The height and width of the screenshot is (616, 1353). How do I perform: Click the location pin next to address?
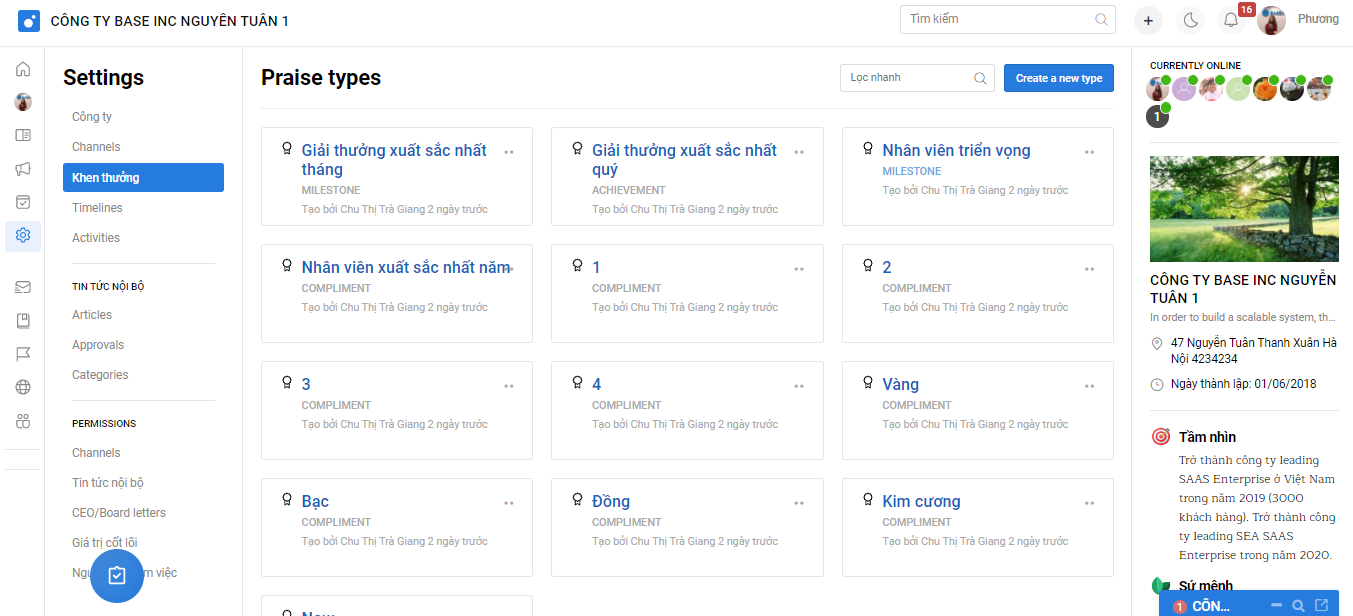pyautogui.click(x=1157, y=344)
